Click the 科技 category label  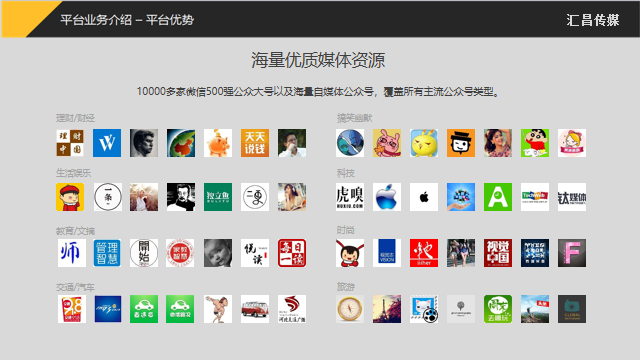click(x=345, y=173)
